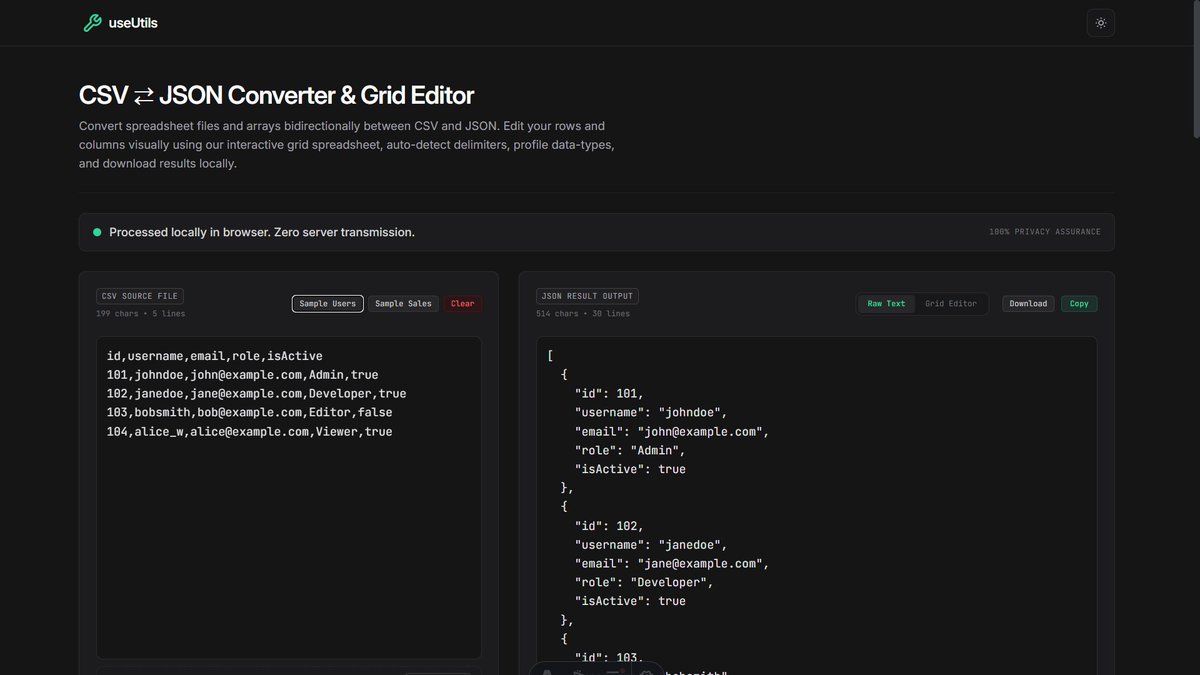The image size is (1200, 675).
Task: Click the JSON line '"id": 101,'
Action: point(609,393)
